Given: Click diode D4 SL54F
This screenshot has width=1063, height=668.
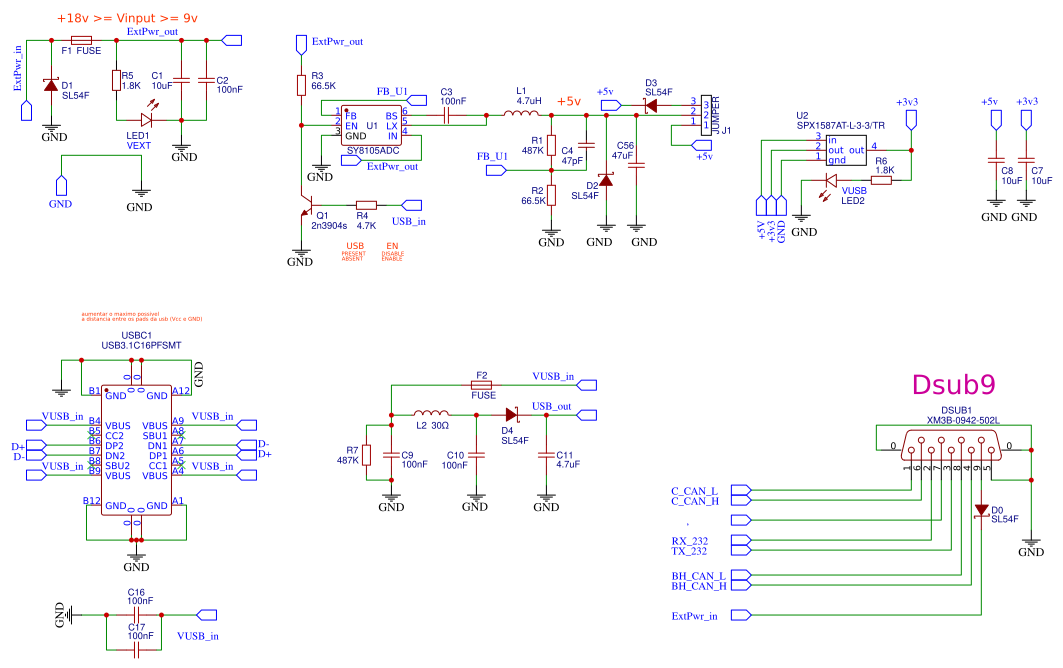Looking at the screenshot, I should pos(513,414).
